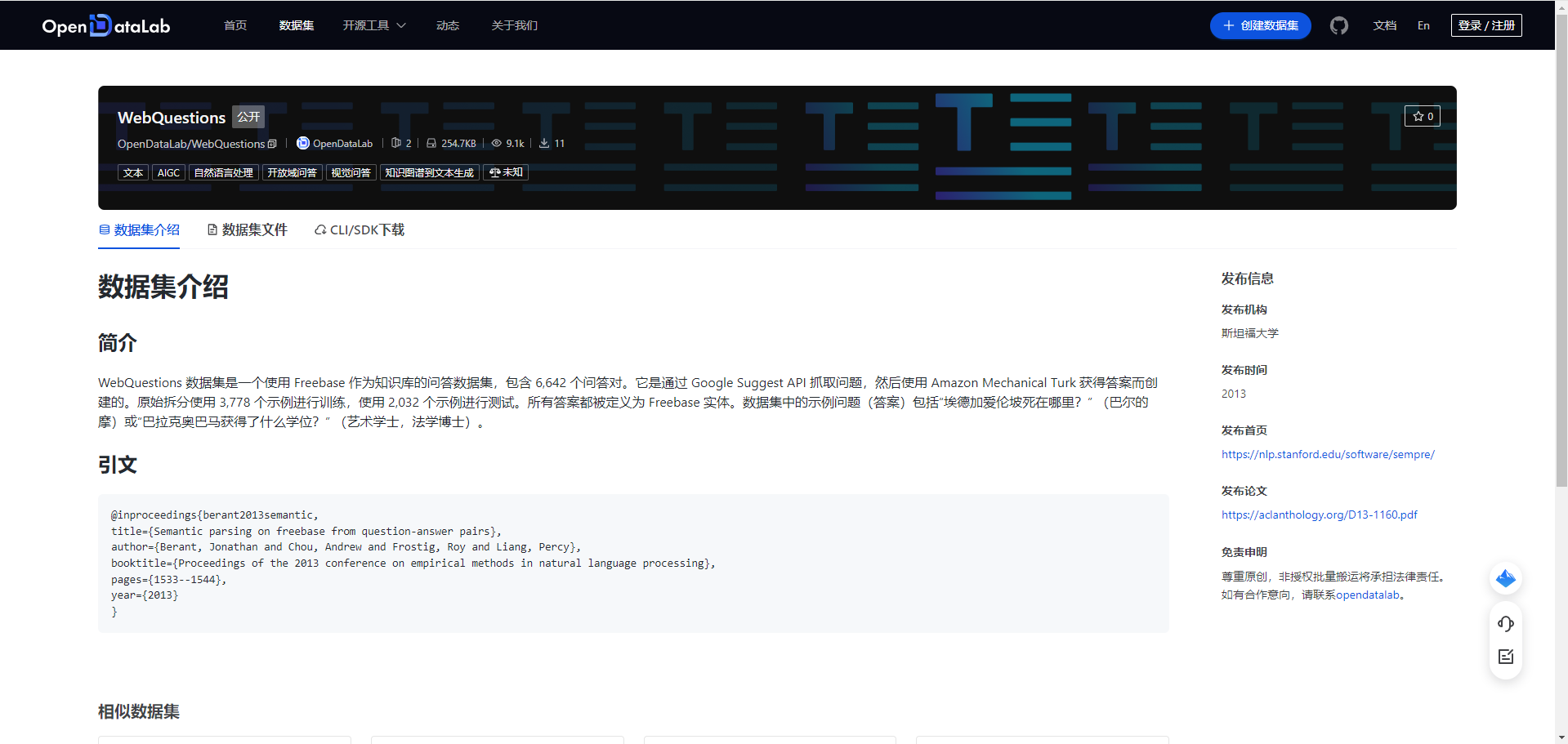Open 关于我们 in navigation
The image size is (1568, 744).
(515, 25)
